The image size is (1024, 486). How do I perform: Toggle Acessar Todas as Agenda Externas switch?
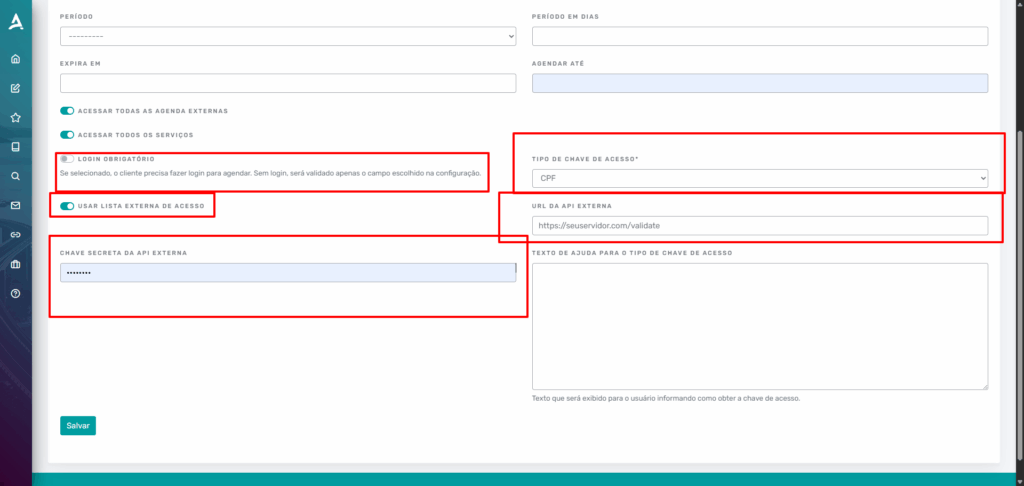(67, 110)
